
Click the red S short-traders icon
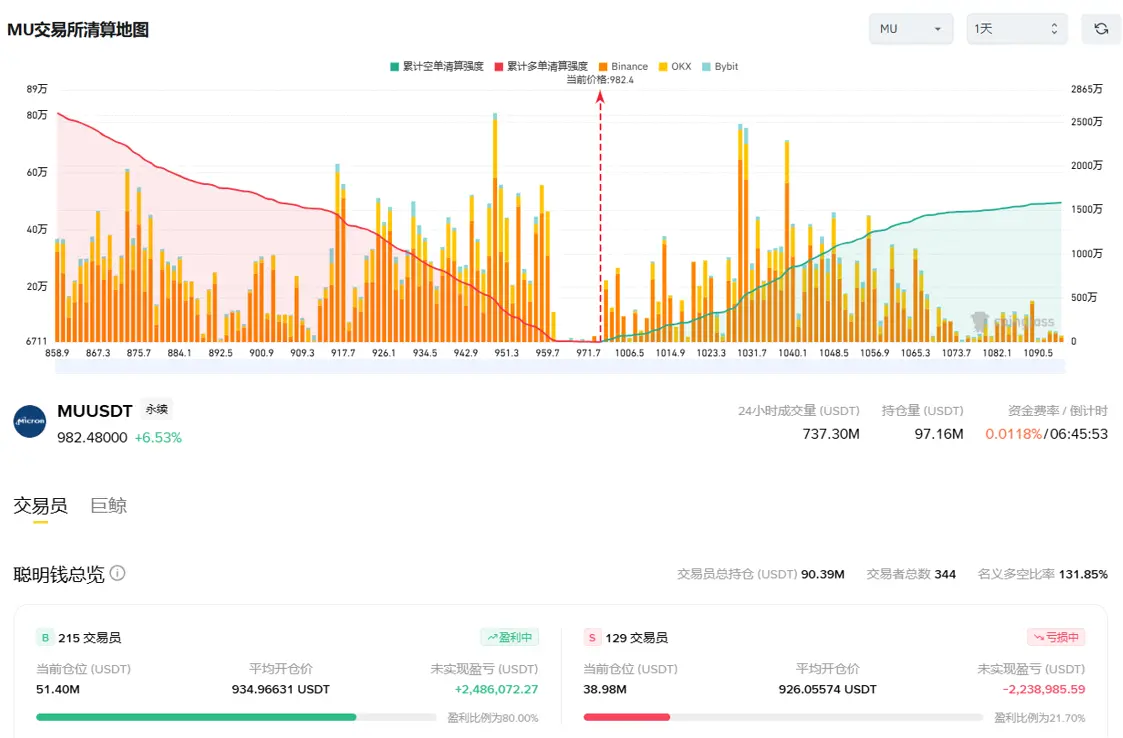tap(592, 638)
